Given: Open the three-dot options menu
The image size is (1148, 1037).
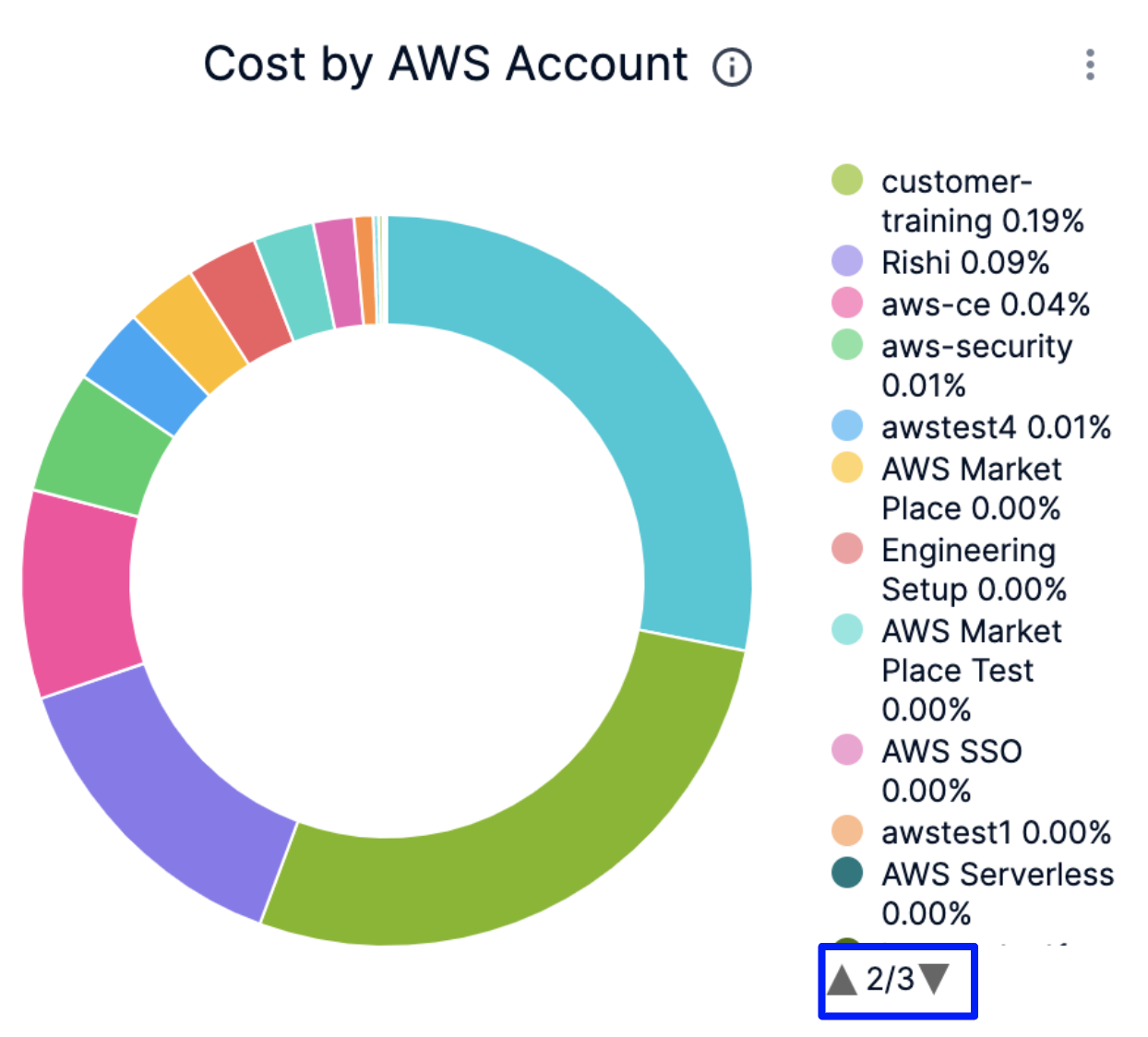Looking at the screenshot, I should pos(1090,65).
